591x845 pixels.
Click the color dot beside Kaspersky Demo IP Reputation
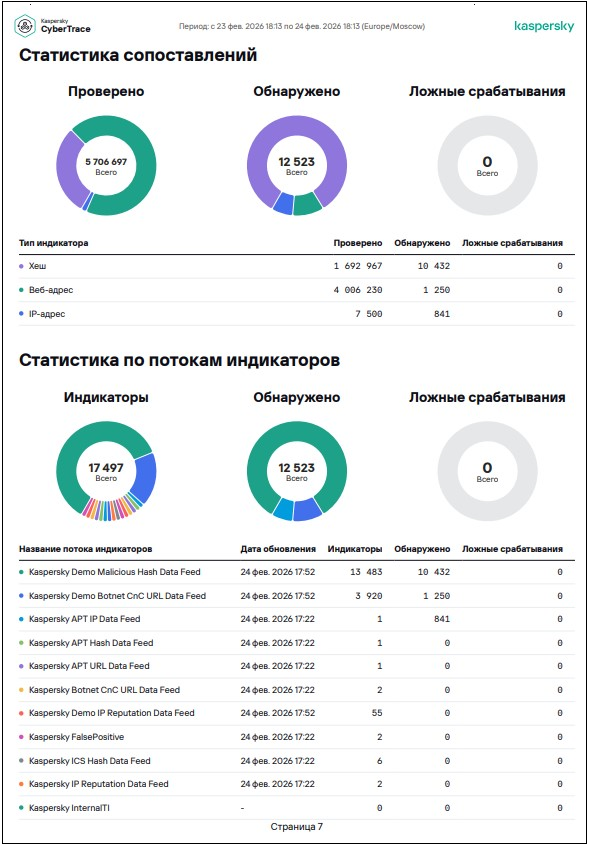[22, 713]
